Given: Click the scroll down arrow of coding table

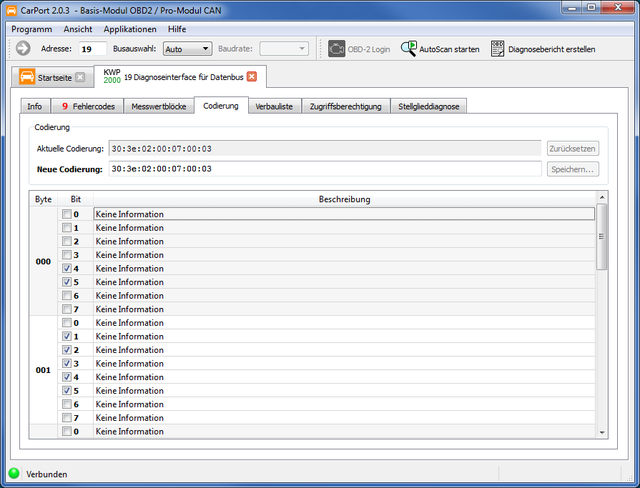Looking at the screenshot, I should (602, 433).
